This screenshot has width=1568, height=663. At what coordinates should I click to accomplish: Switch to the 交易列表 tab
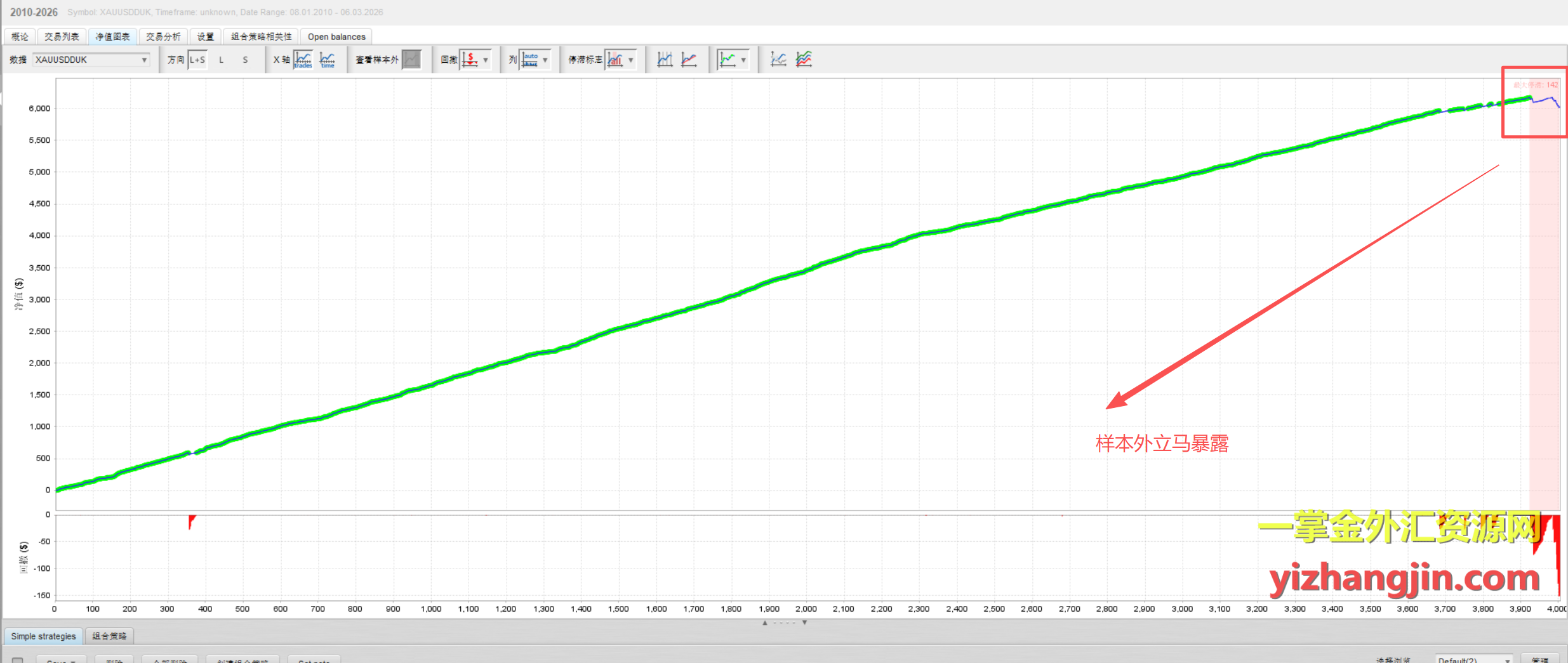point(62,37)
